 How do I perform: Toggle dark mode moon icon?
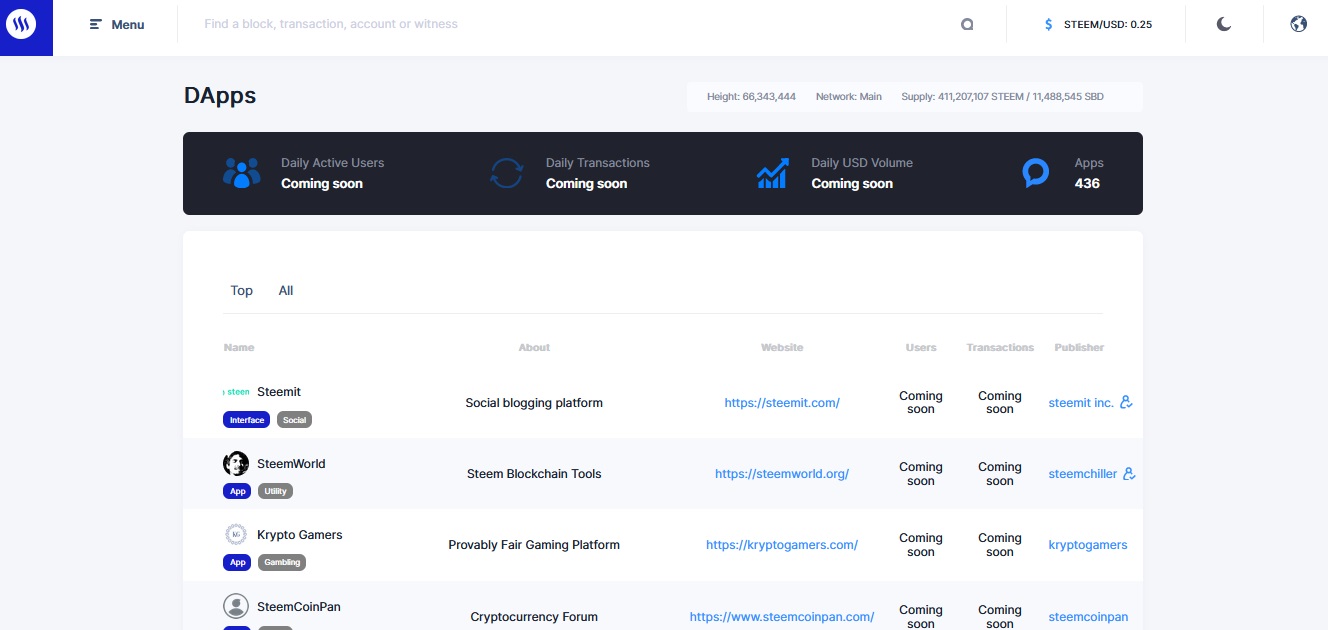(1224, 24)
